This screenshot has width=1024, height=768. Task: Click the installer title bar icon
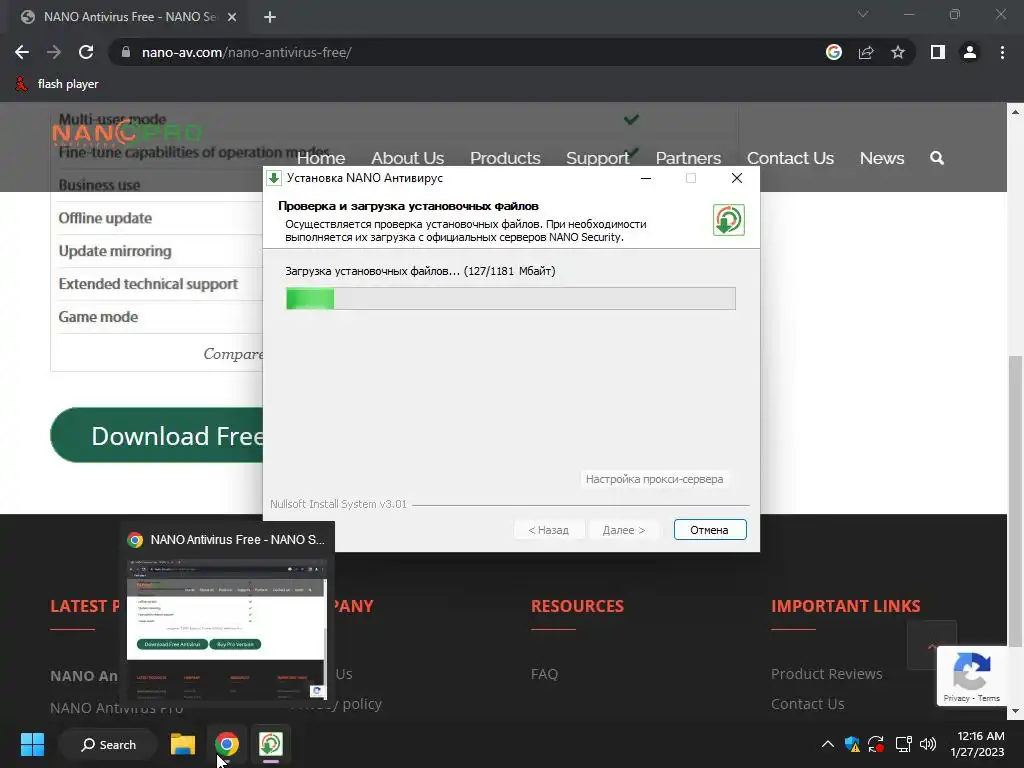(274, 178)
